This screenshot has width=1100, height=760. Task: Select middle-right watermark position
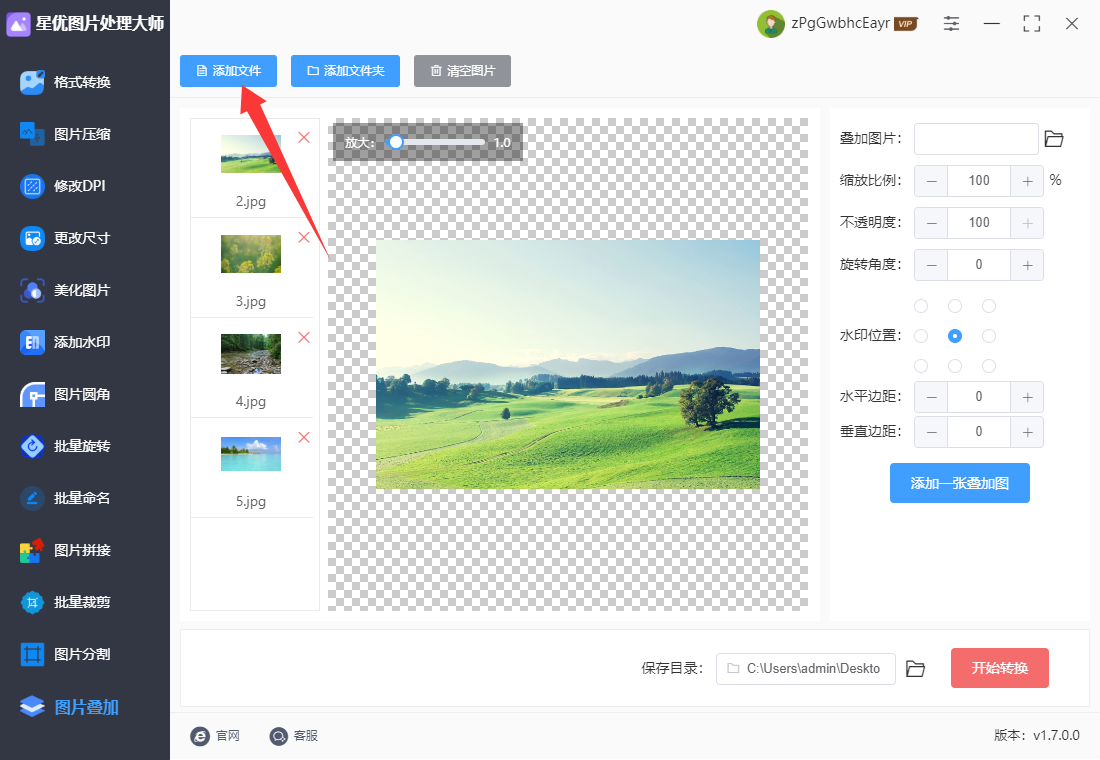(988, 336)
